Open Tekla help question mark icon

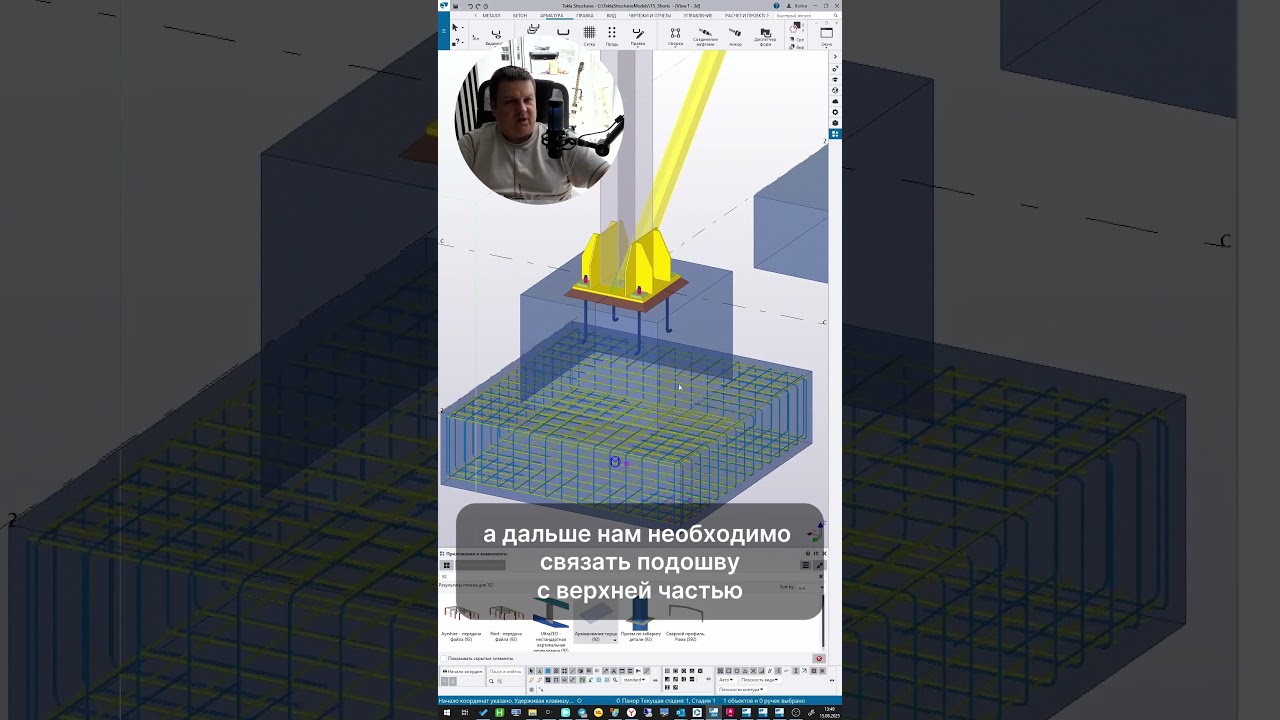pyautogui.click(x=776, y=6)
